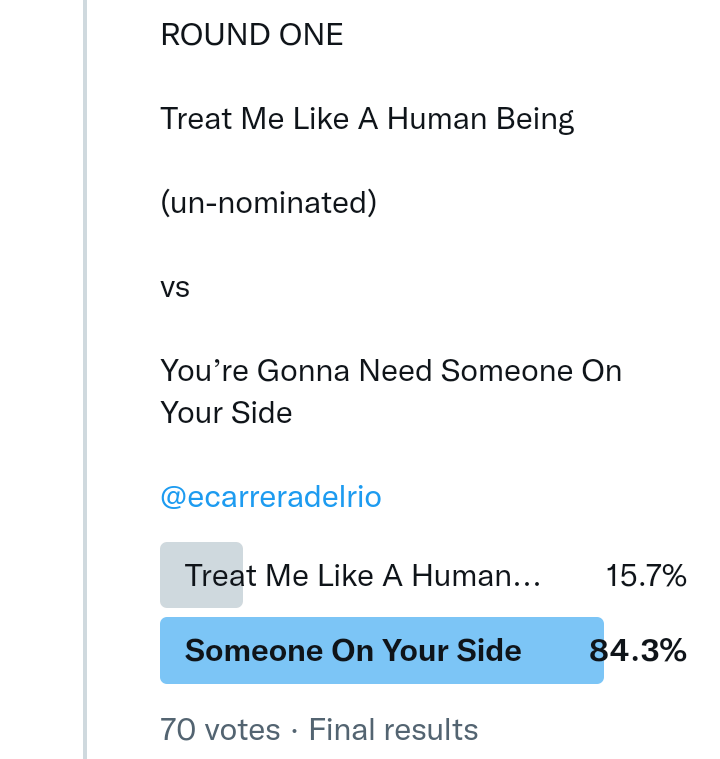Click the blue winning poll result bar
Viewport: 720px width, 759px height.
[x=560, y=651]
